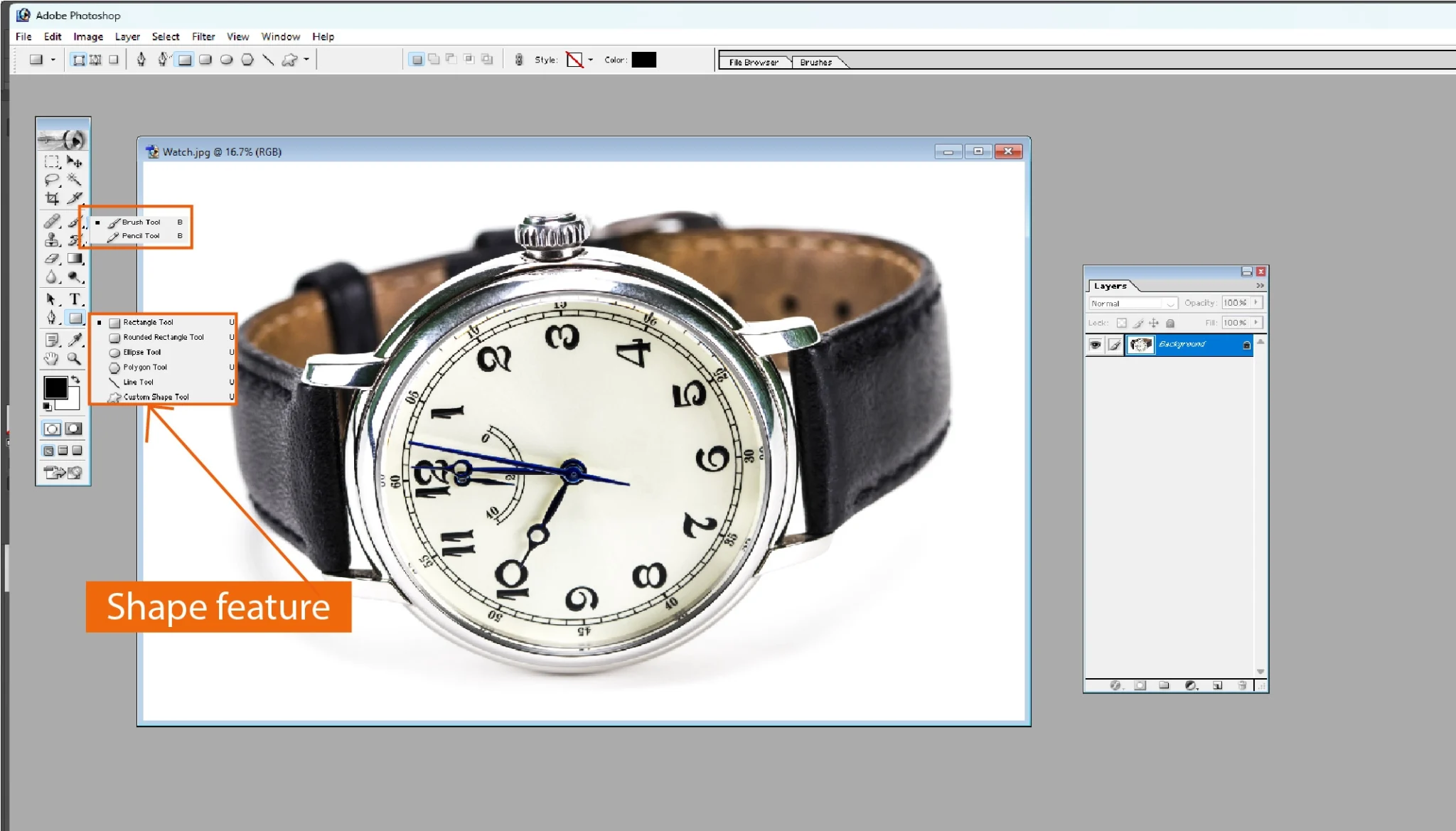
Task: Jump to ImageReady button in toolbox
Action: pos(63,472)
